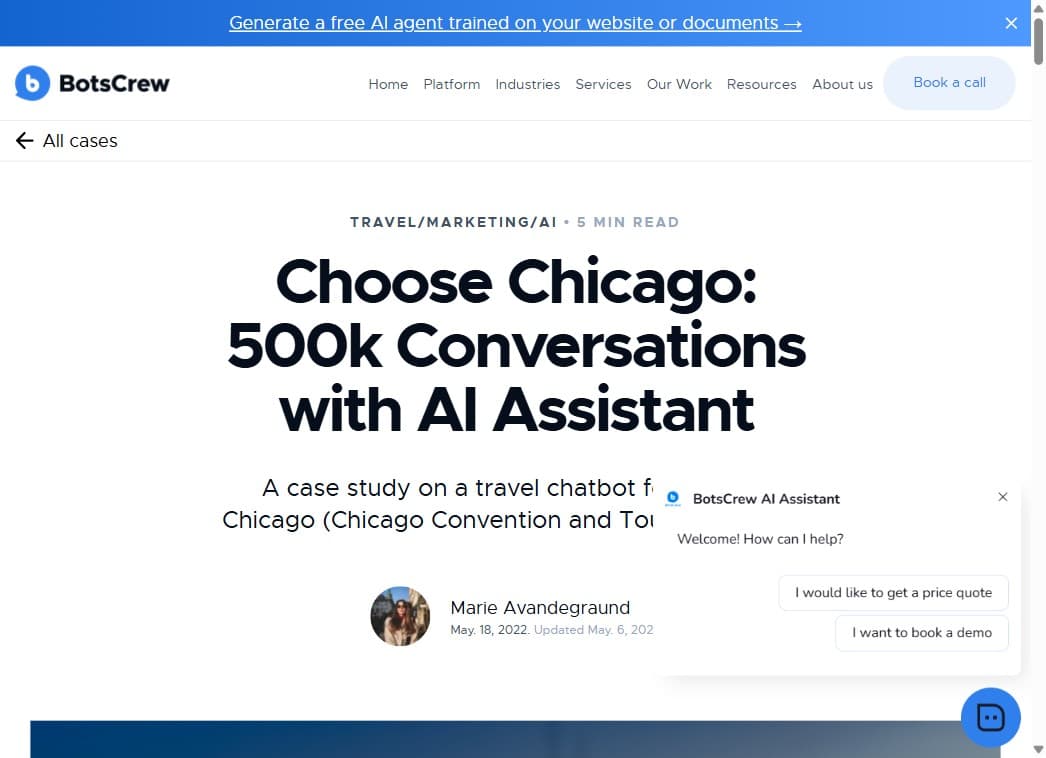Click the 'Choose Chicago' article headline

pyautogui.click(x=516, y=345)
